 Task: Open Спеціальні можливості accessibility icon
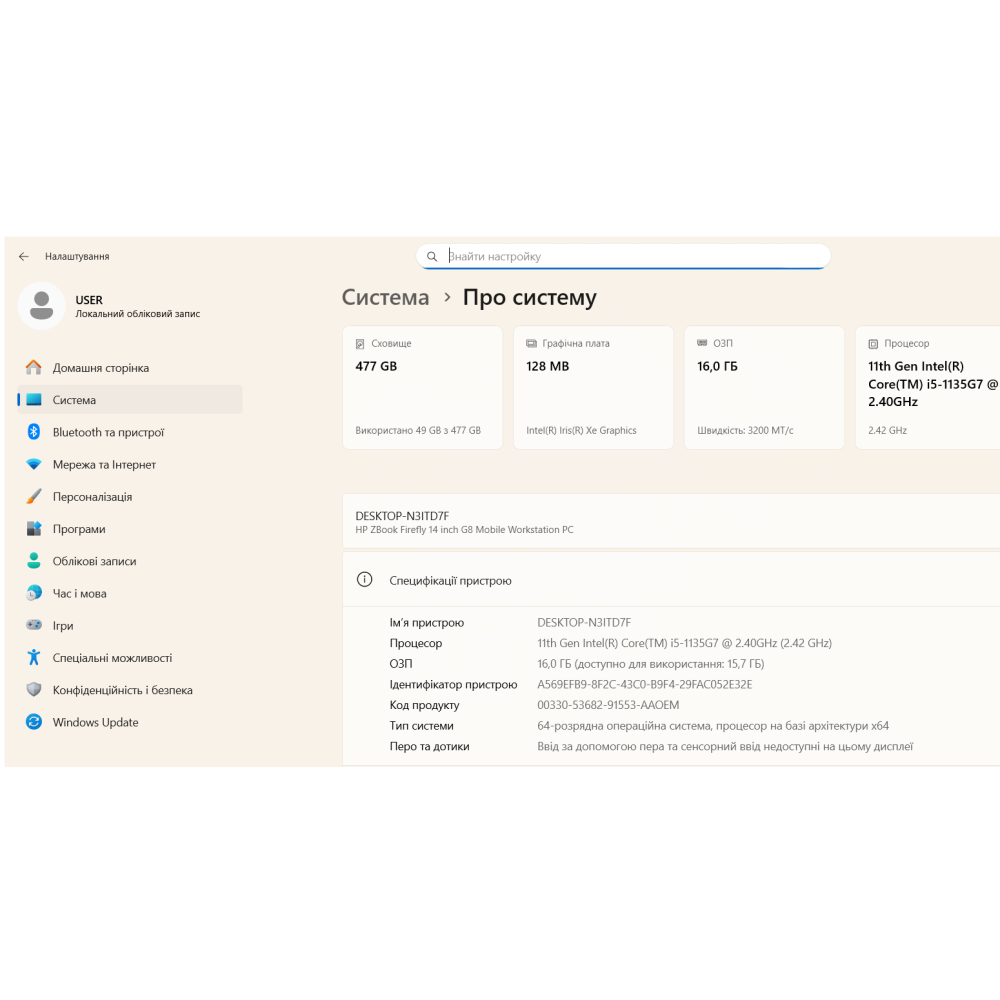coord(34,658)
